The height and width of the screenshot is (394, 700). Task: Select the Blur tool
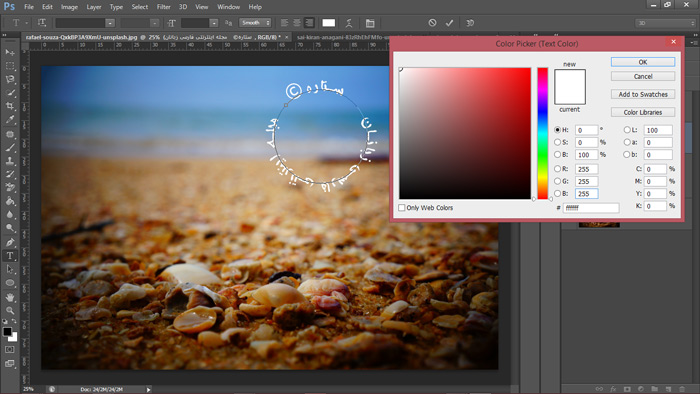click(x=10, y=215)
